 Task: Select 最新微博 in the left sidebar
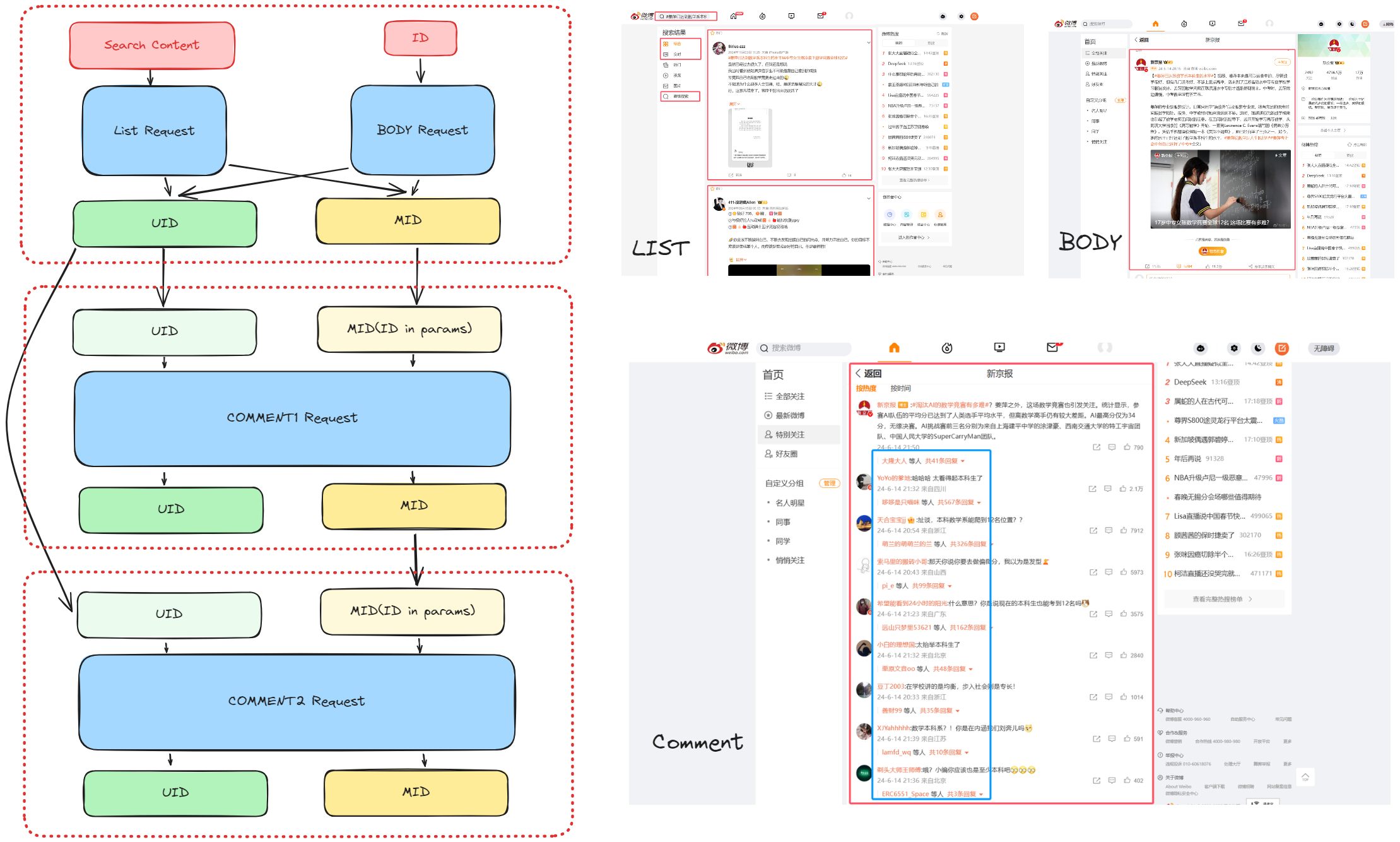pos(789,415)
